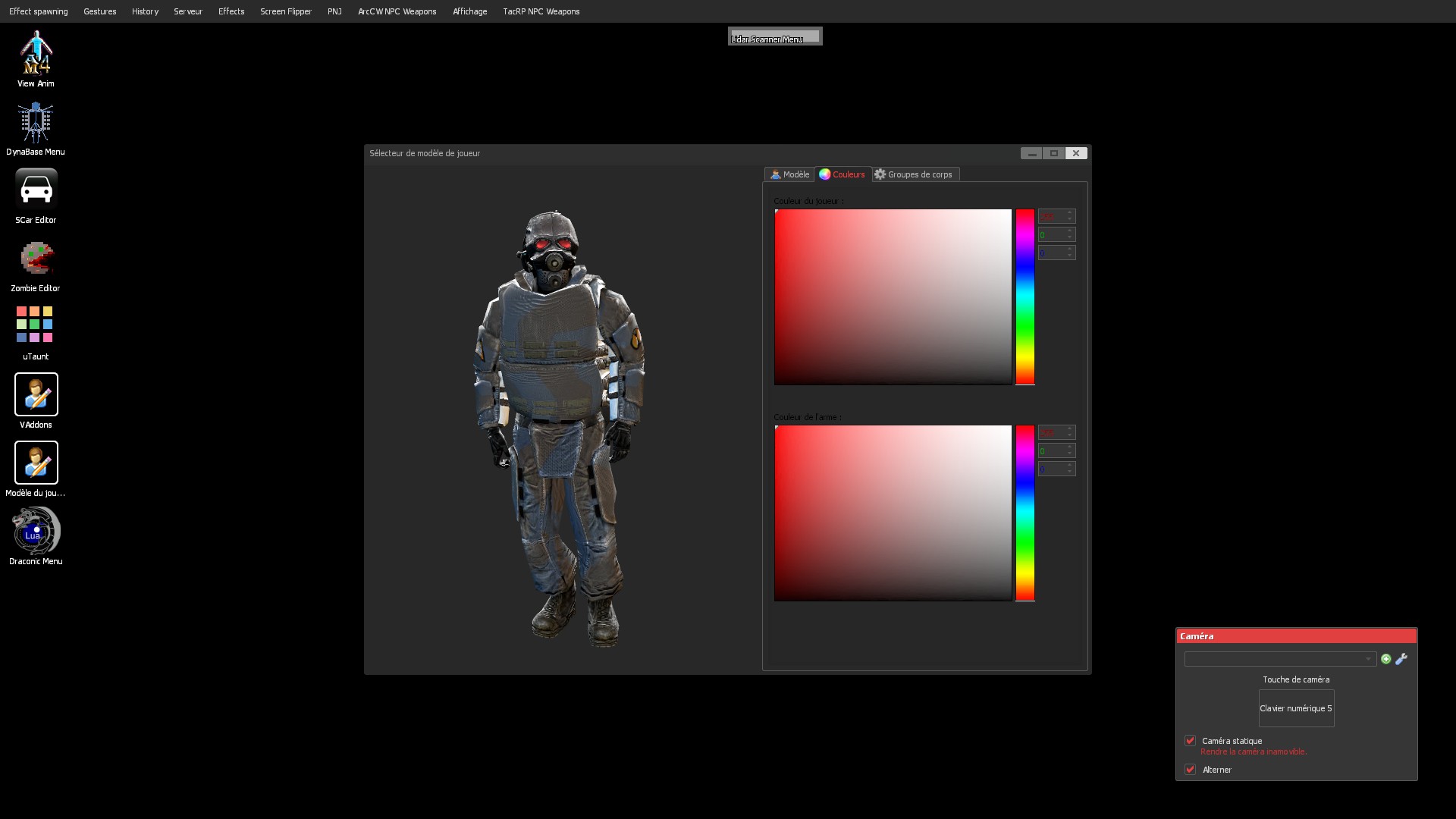Launch the DynaBase Menu icon

(36, 123)
